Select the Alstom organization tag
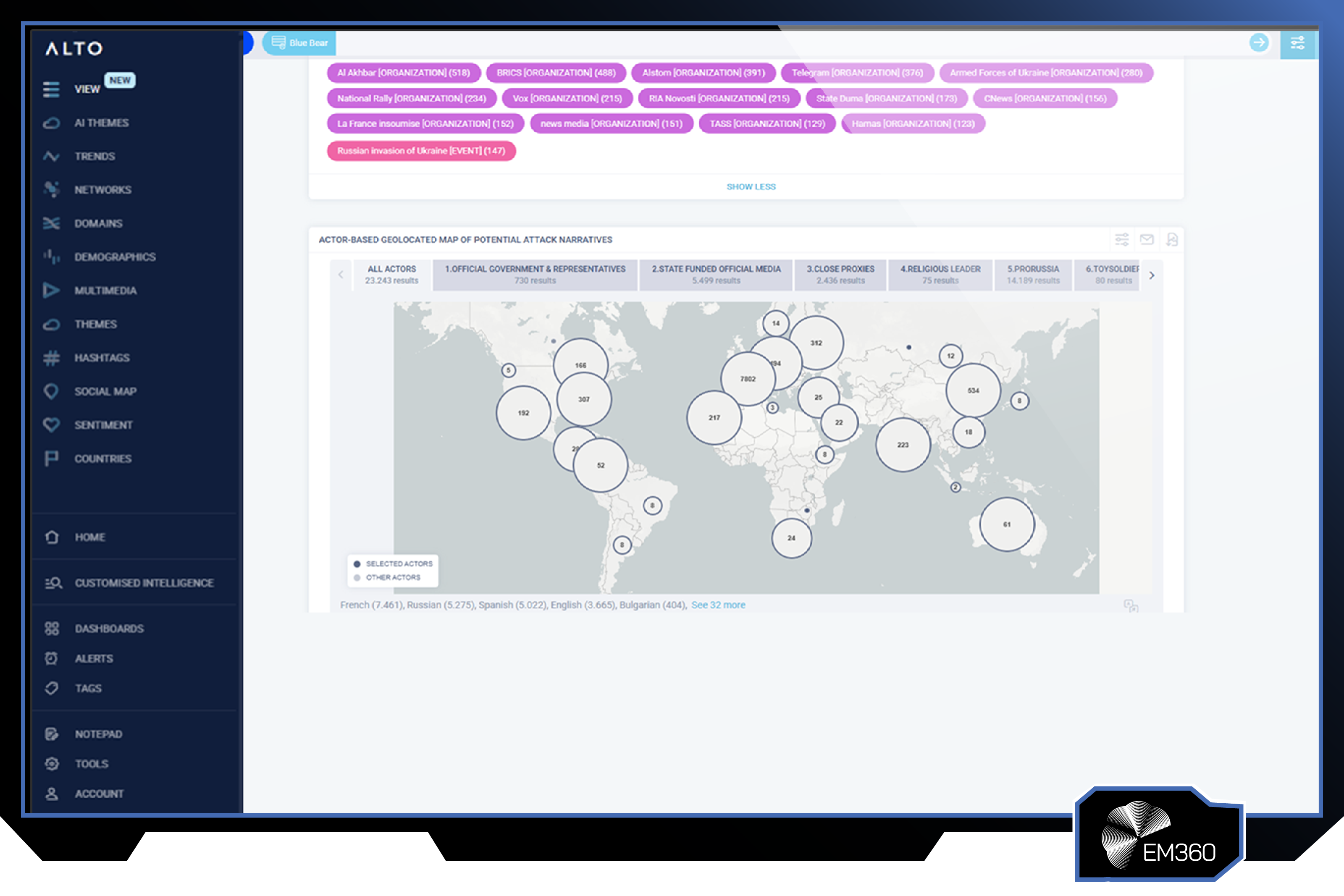The image size is (1344, 896). coord(703,73)
